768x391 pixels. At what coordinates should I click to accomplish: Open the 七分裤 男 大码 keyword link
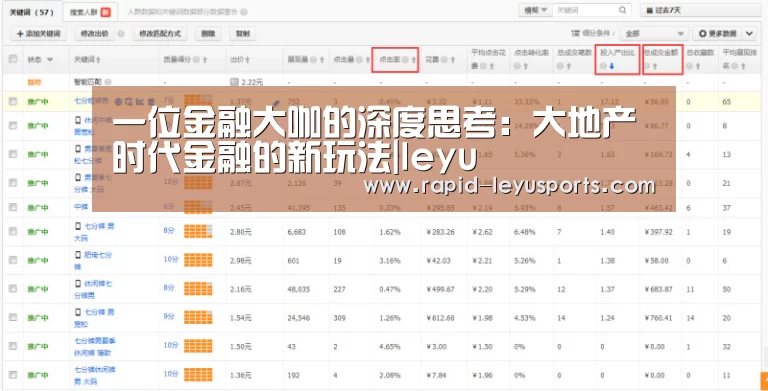[94, 231]
